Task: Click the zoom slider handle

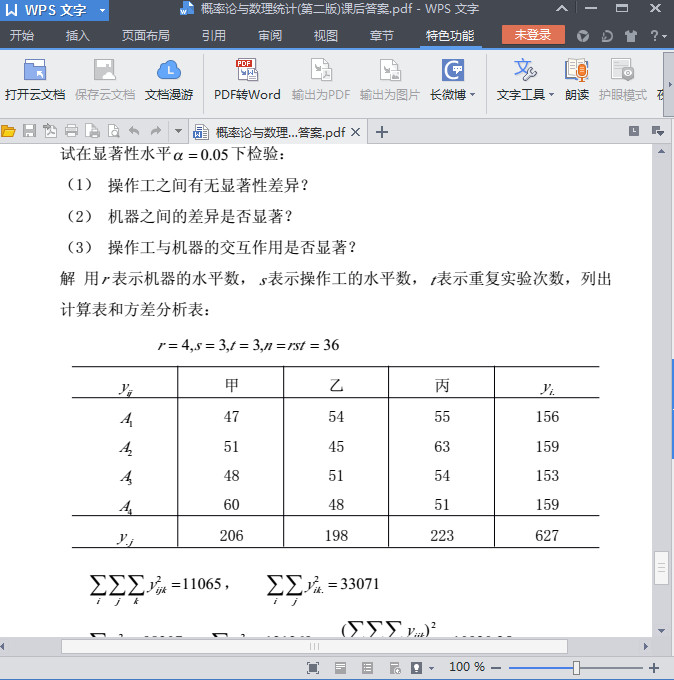Action: (x=576, y=668)
